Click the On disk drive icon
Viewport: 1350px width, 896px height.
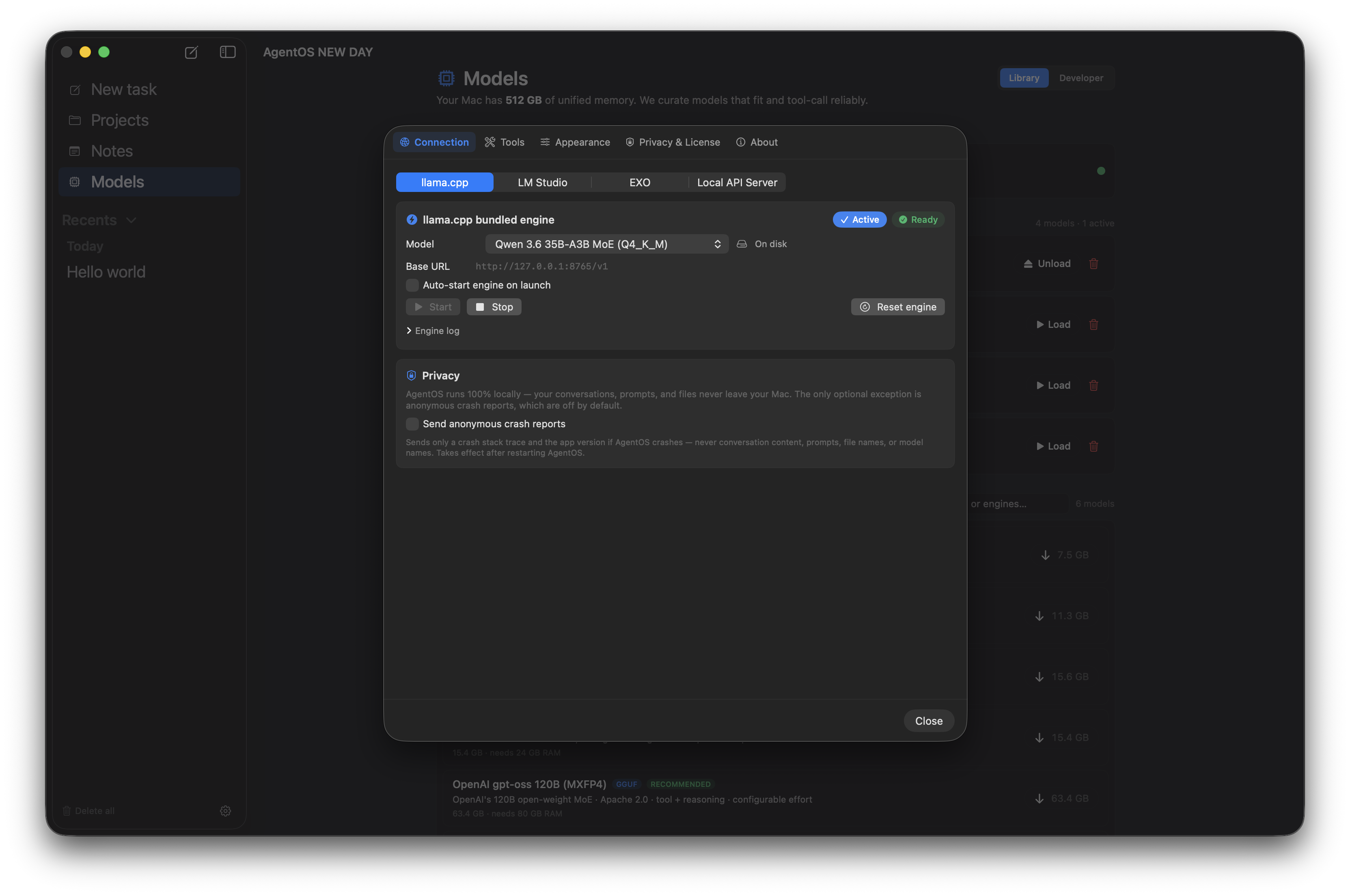[x=741, y=244]
